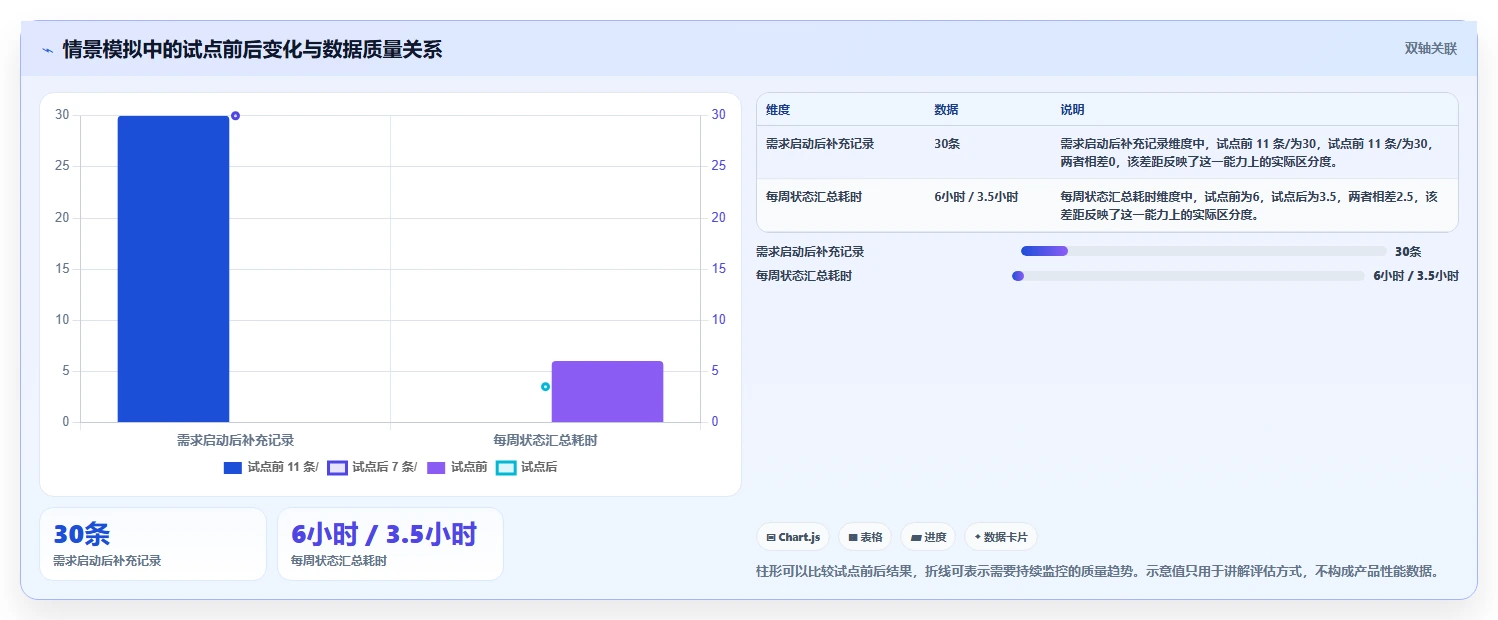Toggle the purple 试点前 legend item
1498x620 pixels.
coord(457,467)
